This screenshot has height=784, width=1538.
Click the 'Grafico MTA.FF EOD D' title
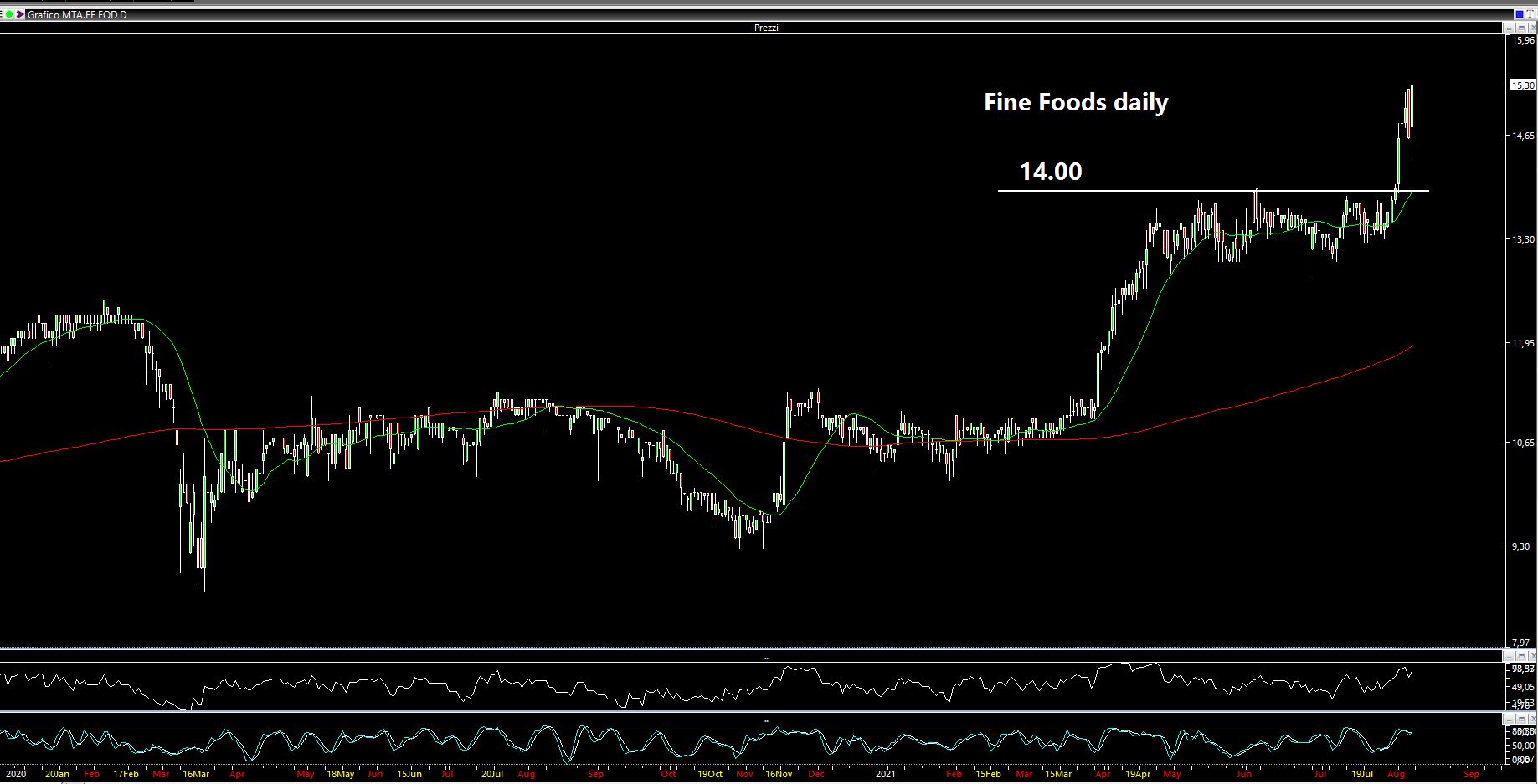[77, 15]
